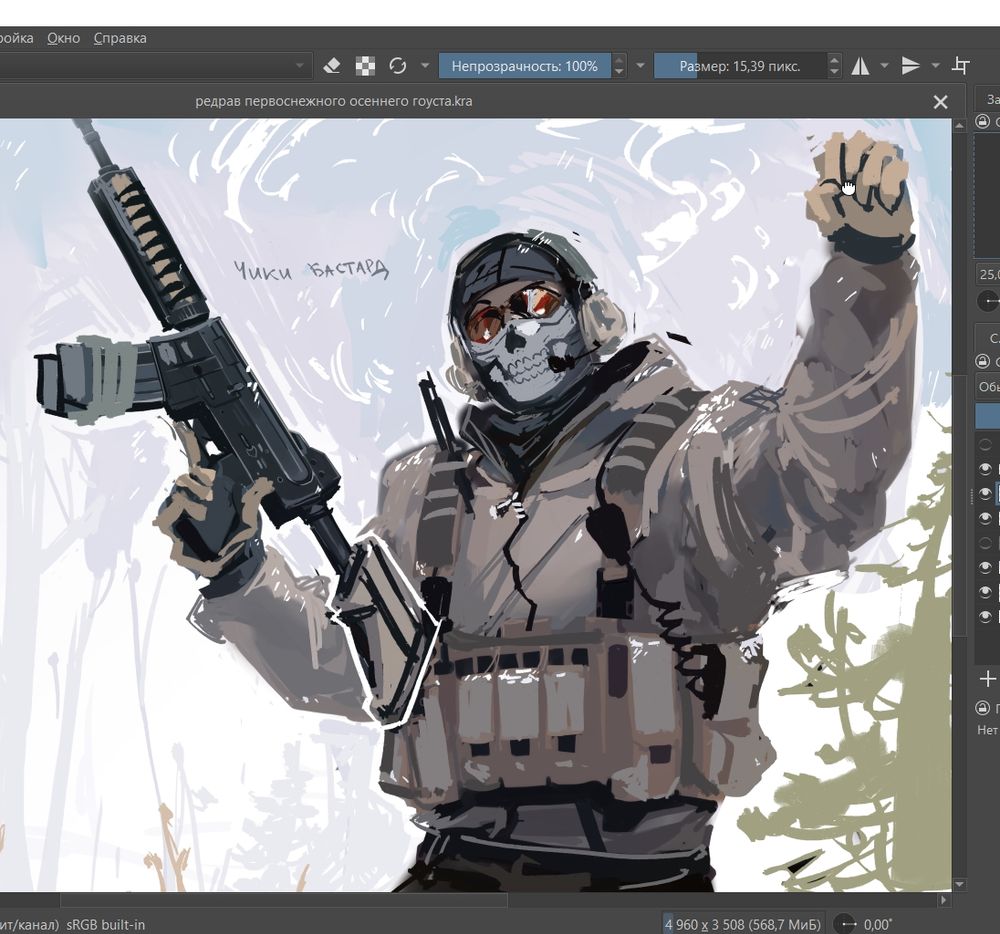The image size is (1000, 934).
Task: Decrease opacity with stepper down arrow
Action: pyautogui.click(x=619, y=72)
